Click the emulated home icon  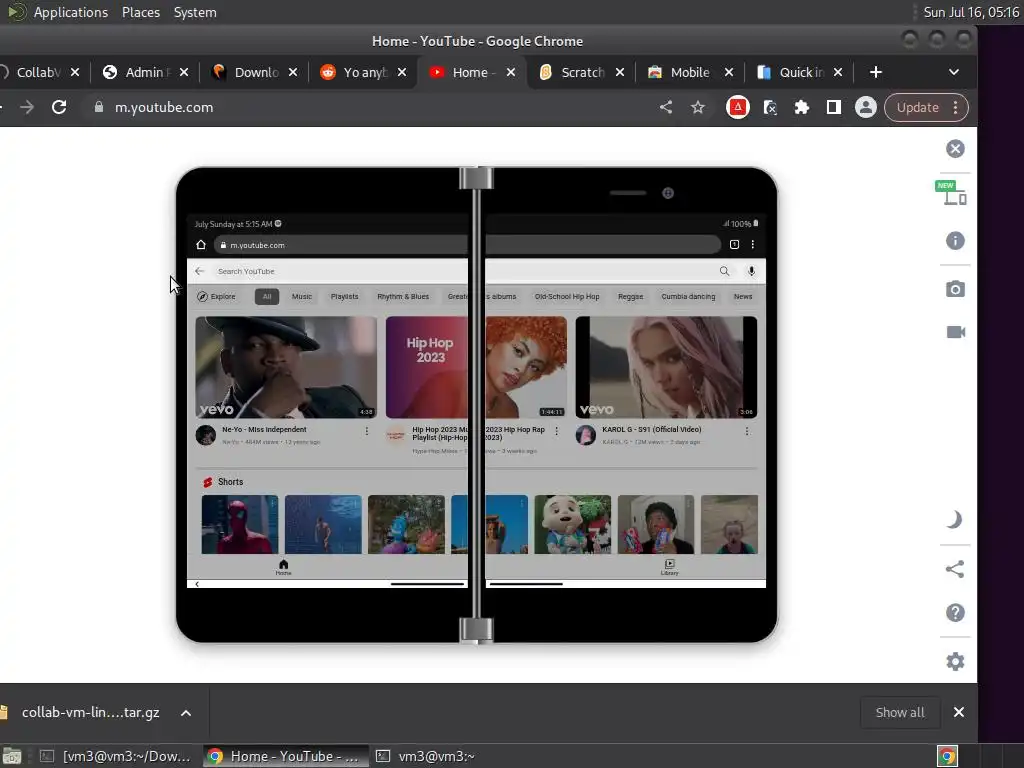click(x=201, y=245)
